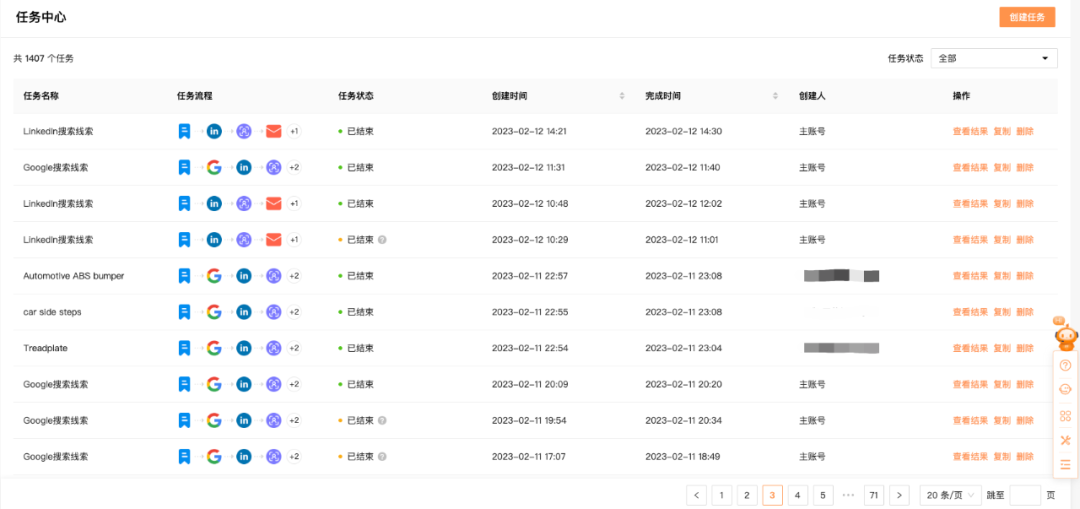This screenshot has height=509, width=1080.
Task: Go to page 4 in pagination
Action: (797, 495)
